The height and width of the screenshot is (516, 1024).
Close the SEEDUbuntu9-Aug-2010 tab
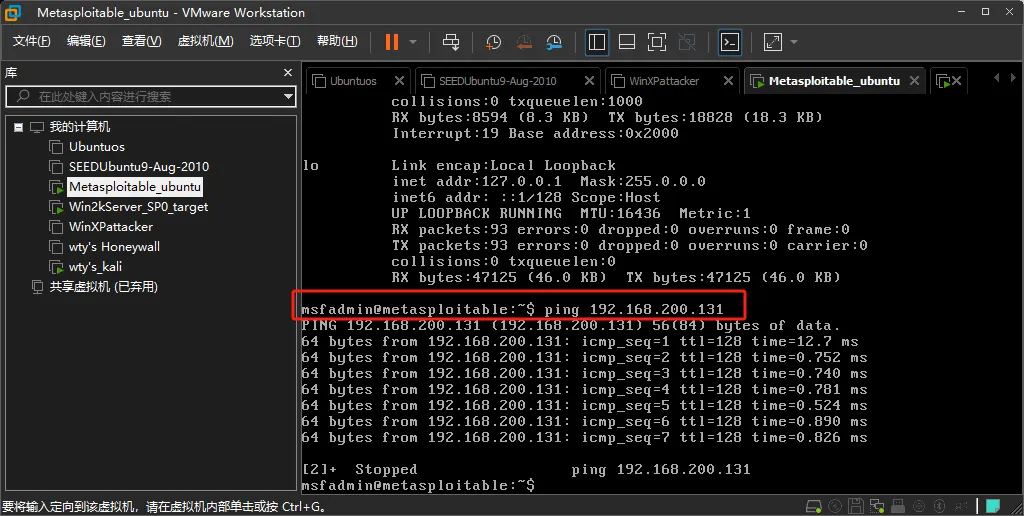588,80
